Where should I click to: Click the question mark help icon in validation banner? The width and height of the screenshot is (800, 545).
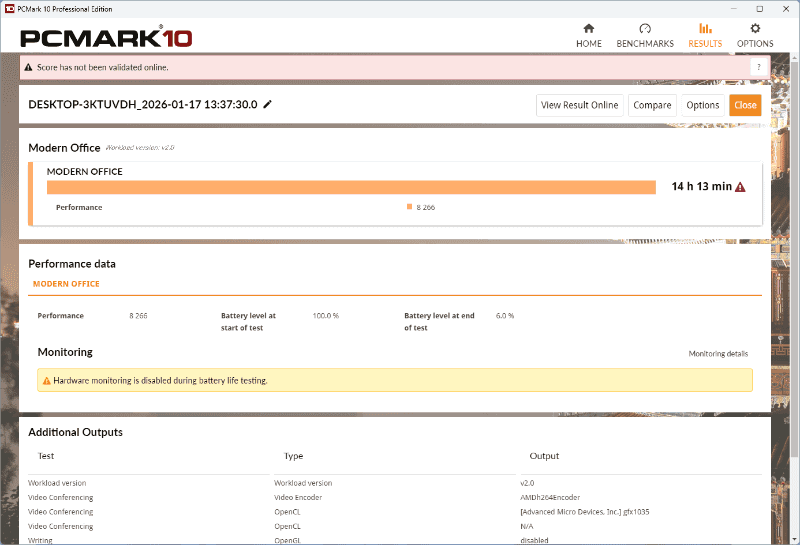pyautogui.click(x=759, y=67)
